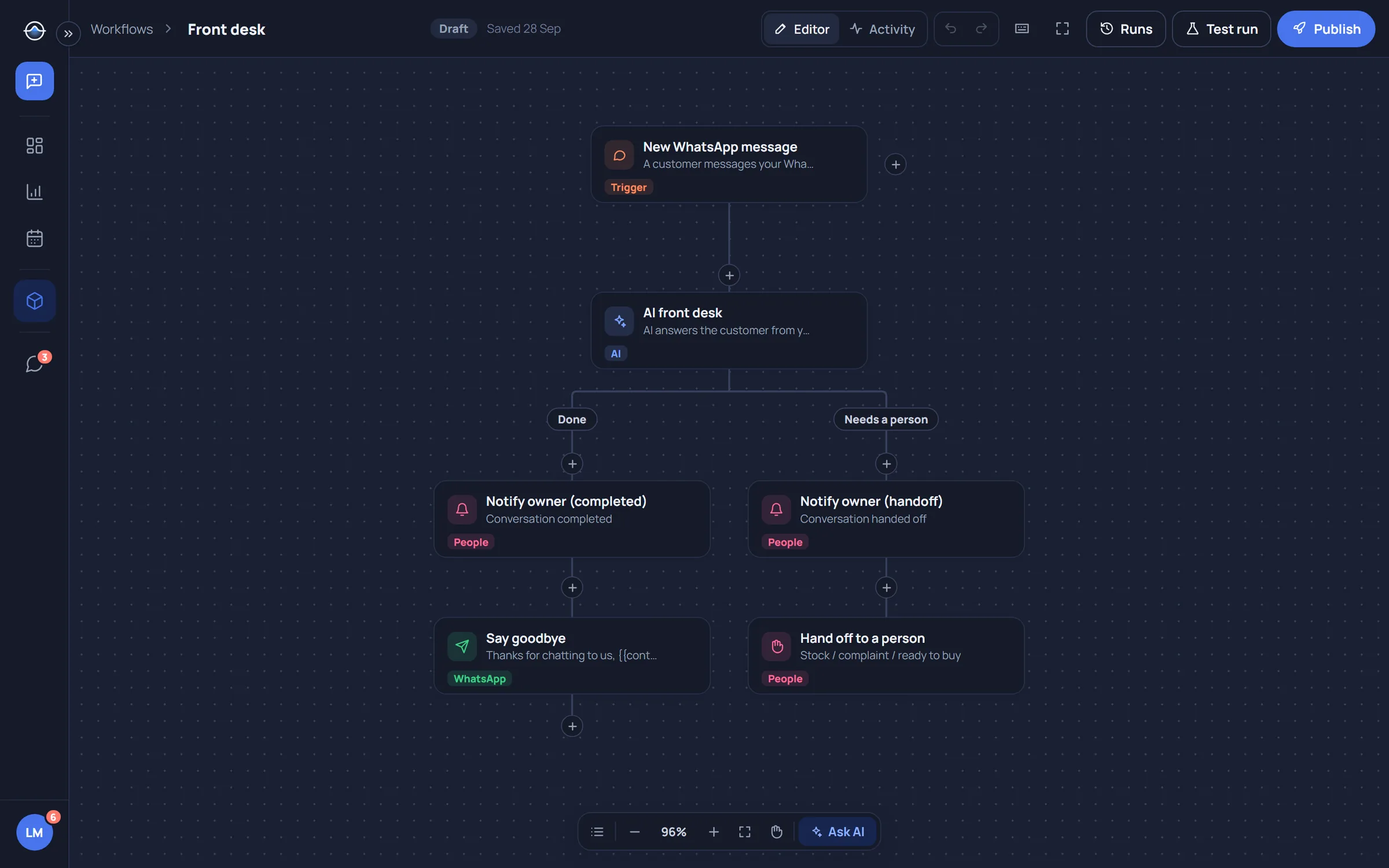Open the calendar sidebar icon
Screen dimensions: 1389x868
click(x=35, y=238)
